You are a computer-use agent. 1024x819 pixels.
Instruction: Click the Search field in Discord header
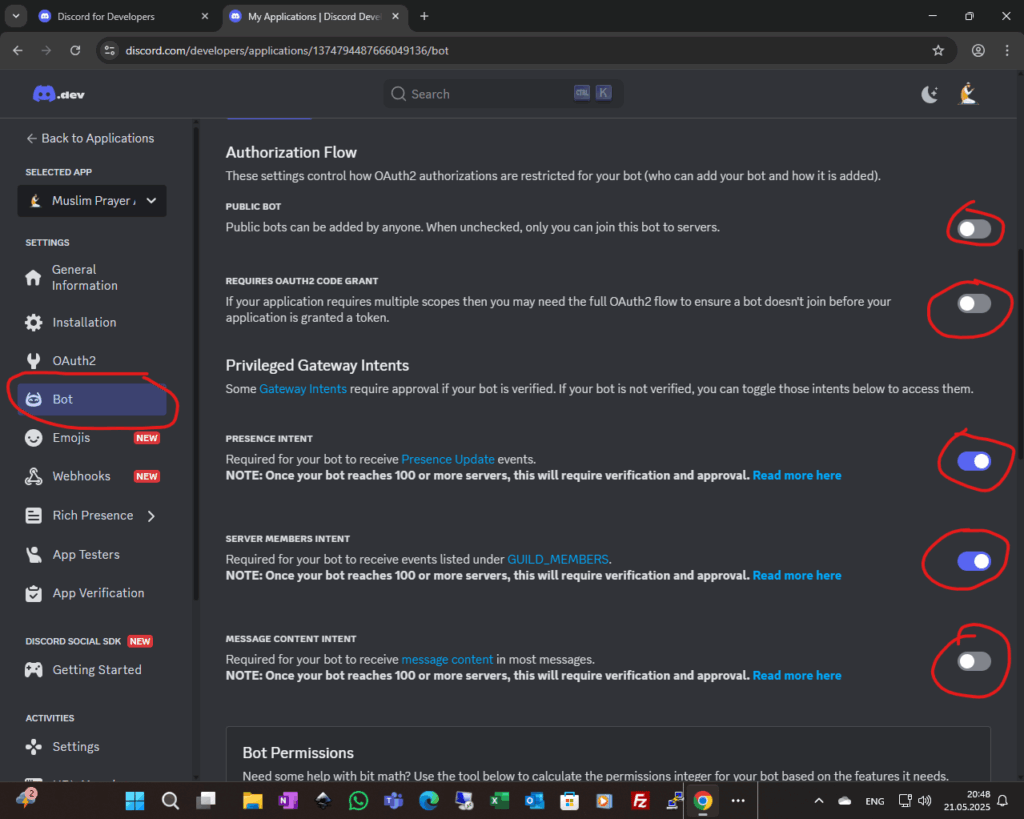pos(503,94)
